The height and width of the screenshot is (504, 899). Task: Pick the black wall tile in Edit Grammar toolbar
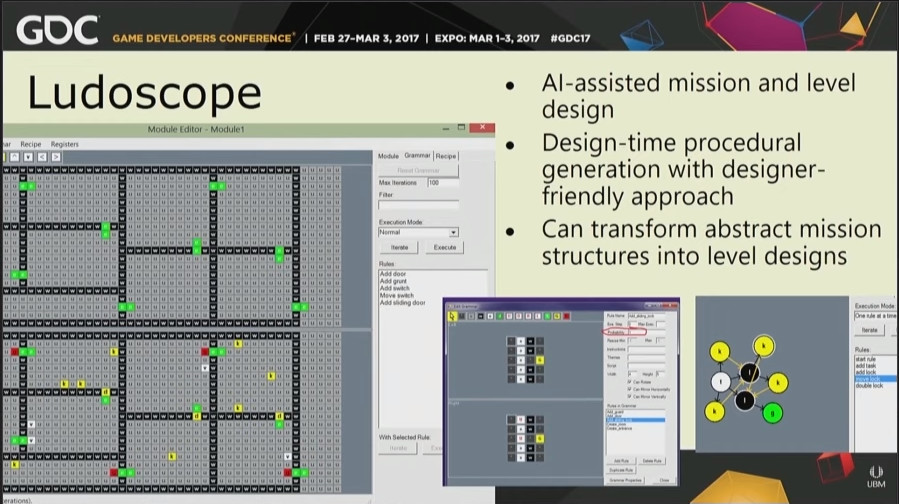pyautogui.click(x=480, y=317)
